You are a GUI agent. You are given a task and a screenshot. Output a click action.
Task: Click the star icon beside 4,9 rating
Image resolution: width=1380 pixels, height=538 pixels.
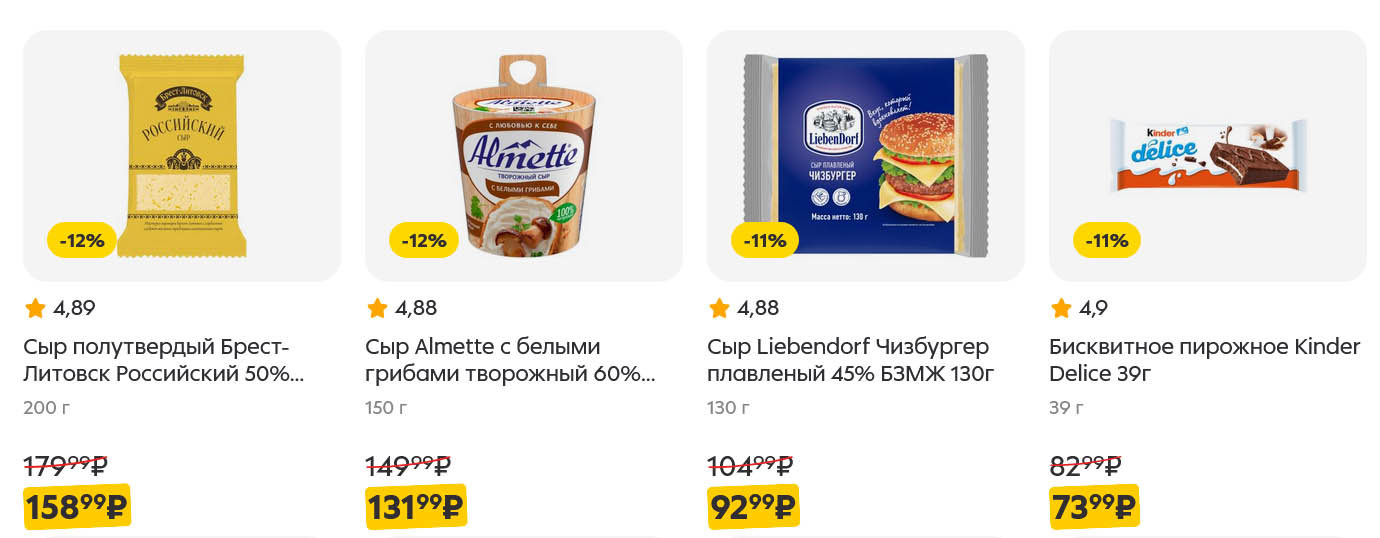1061,308
